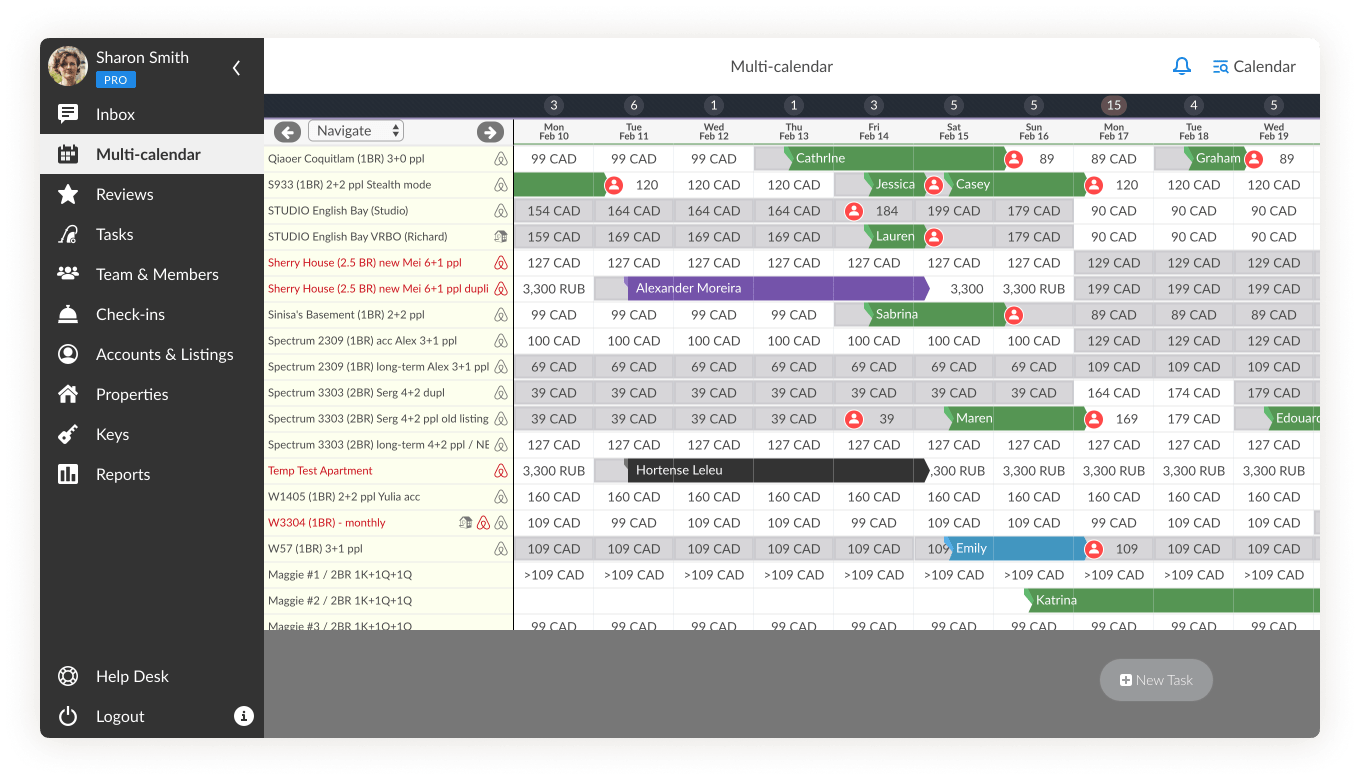
Task: Go to Reviews
Action: (x=152, y=194)
